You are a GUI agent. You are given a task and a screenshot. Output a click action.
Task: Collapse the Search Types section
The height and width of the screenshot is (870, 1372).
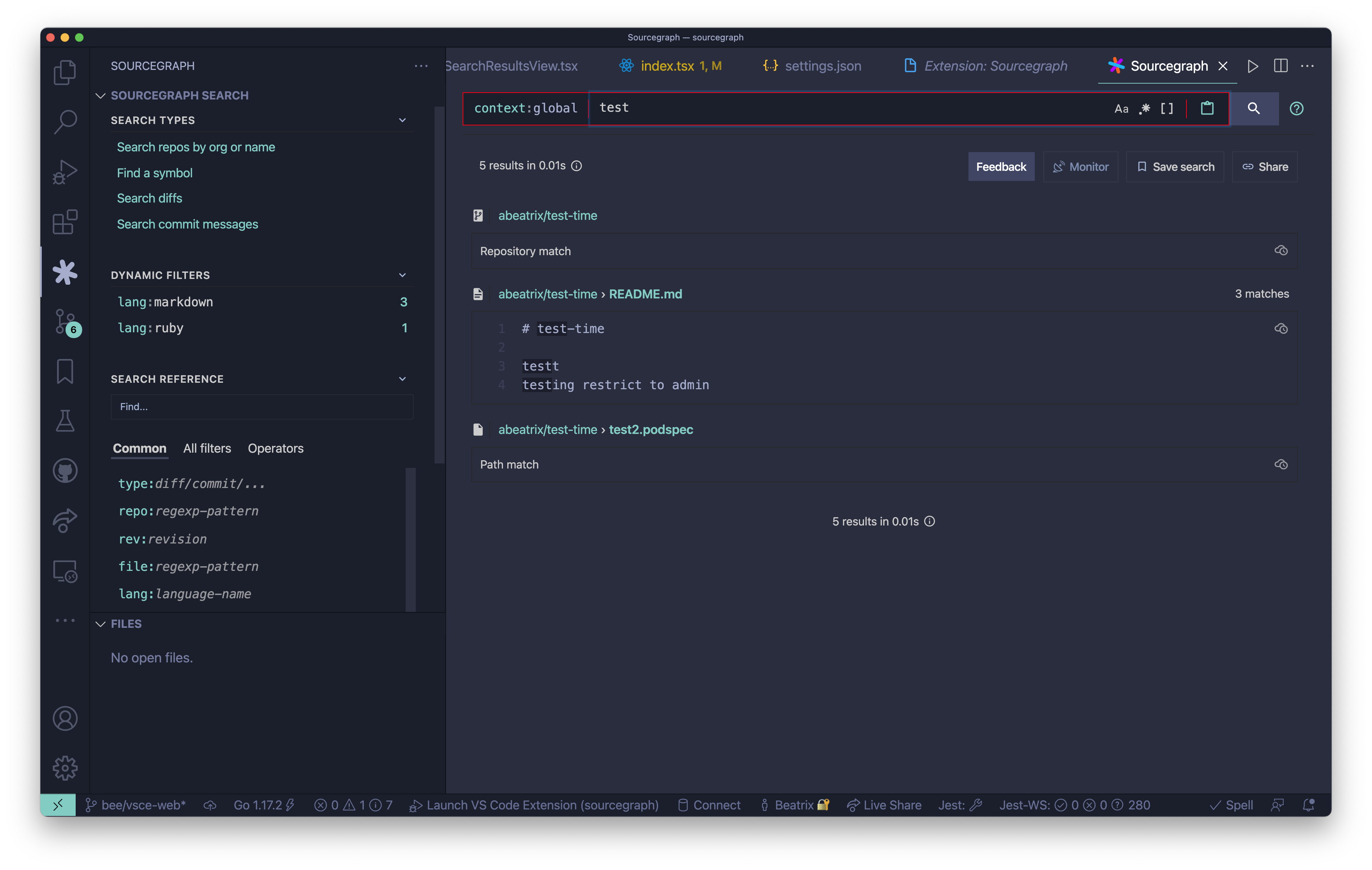click(x=402, y=120)
